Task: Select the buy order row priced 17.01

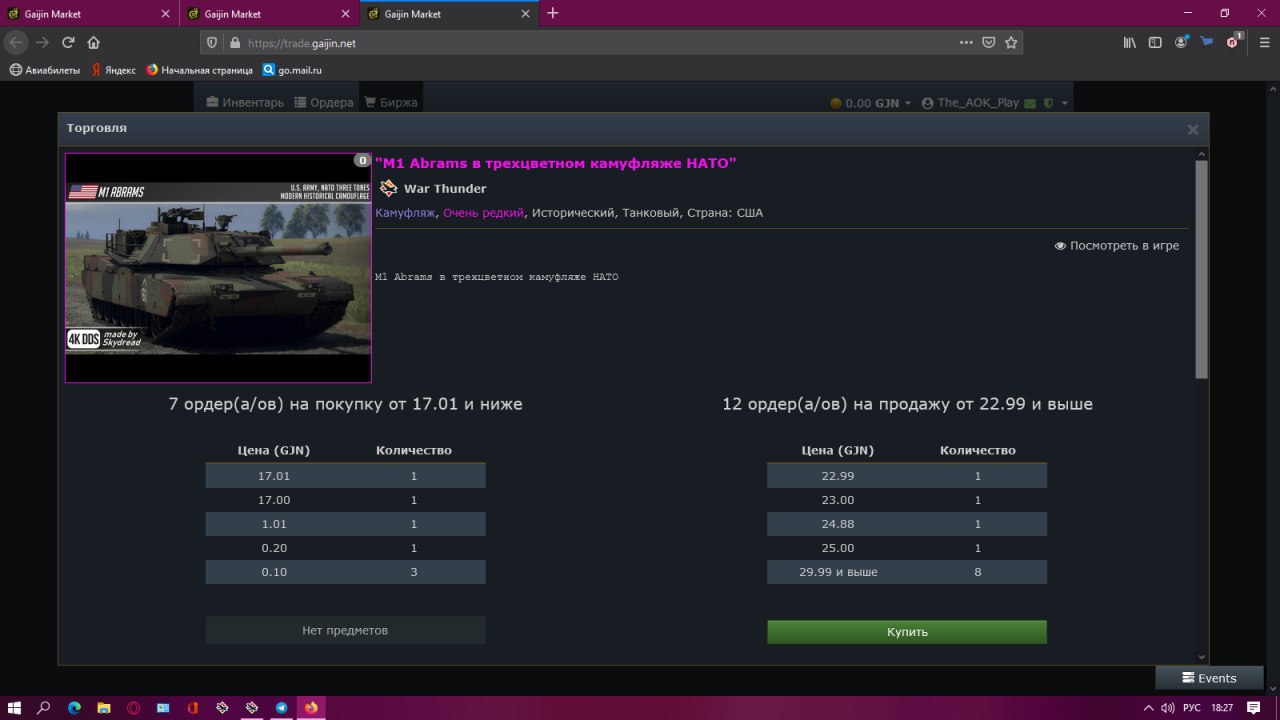Action: pyautogui.click(x=345, y=476)
